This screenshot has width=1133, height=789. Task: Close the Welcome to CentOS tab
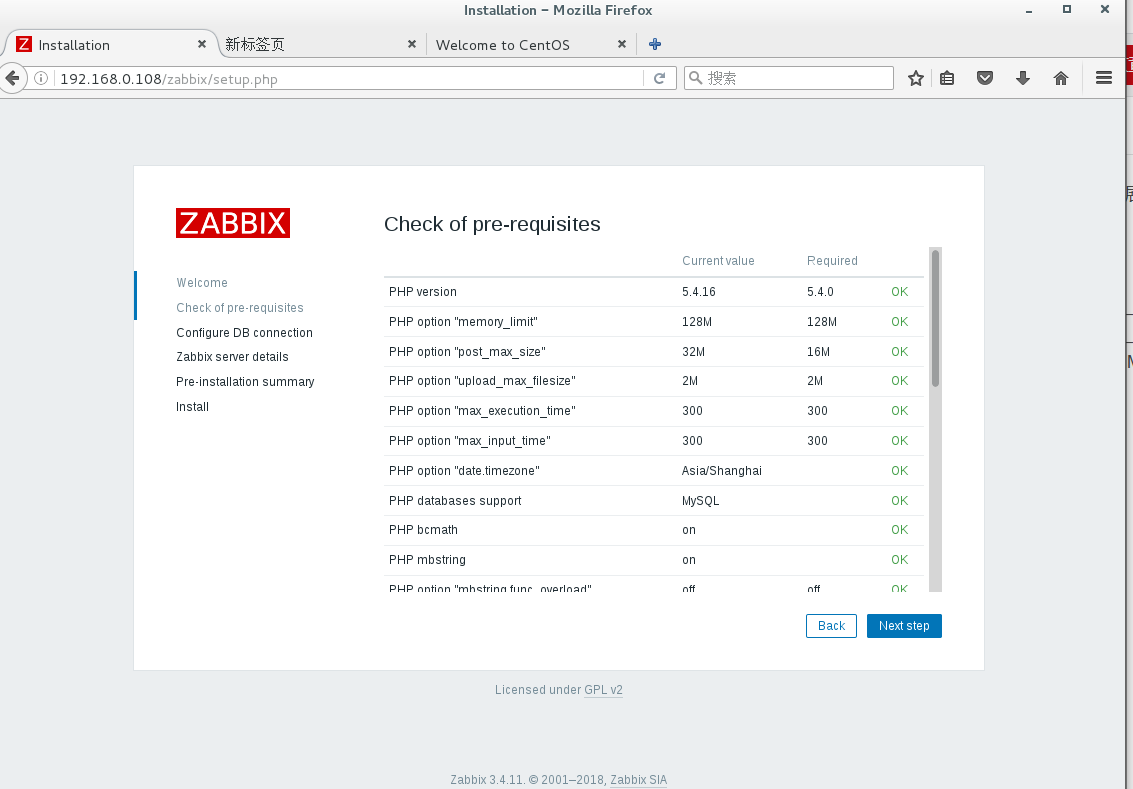pos(621,44)
